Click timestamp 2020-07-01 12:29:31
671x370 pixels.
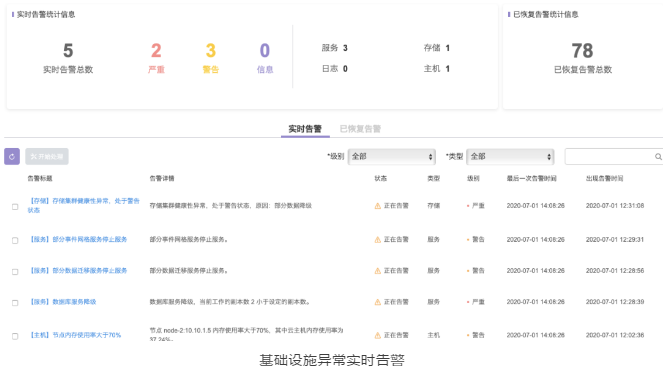tap(615, 240)
